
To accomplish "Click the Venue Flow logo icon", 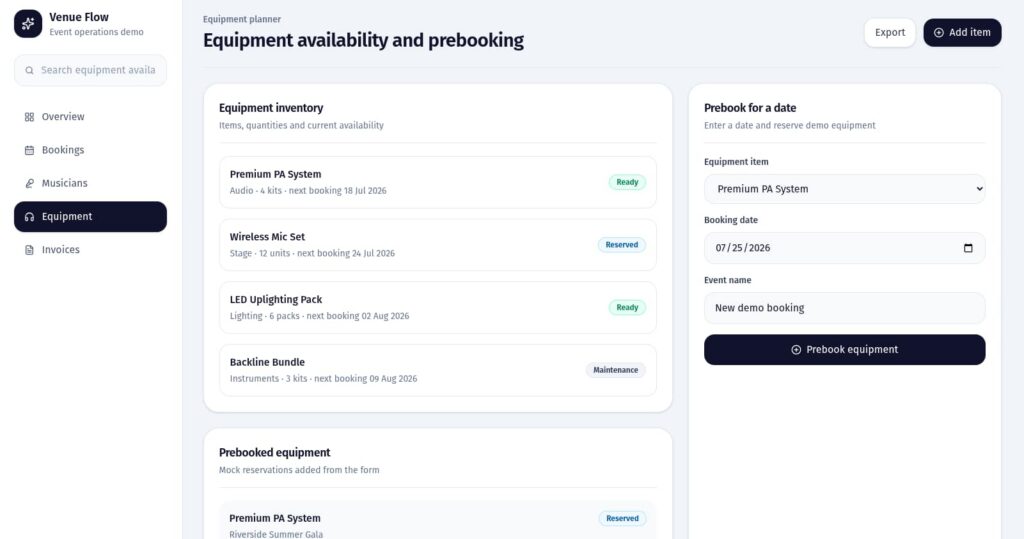I will pyautogui.click(x=28, y=24).
